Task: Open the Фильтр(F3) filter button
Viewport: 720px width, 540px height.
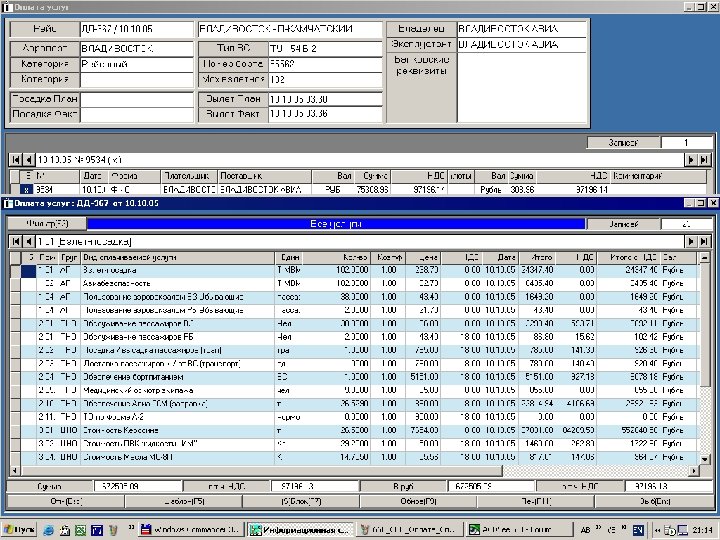Action: click(47, 224)
